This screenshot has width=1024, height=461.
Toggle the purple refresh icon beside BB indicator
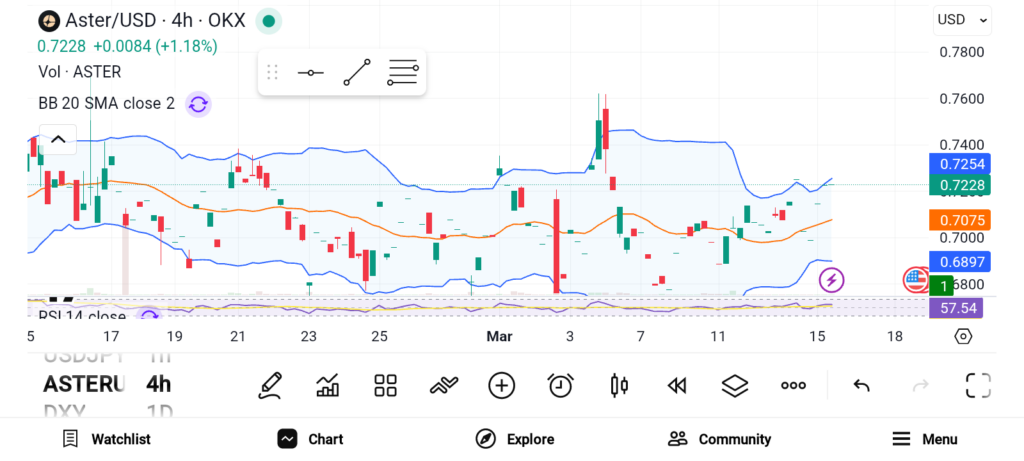tap(198, 103)
